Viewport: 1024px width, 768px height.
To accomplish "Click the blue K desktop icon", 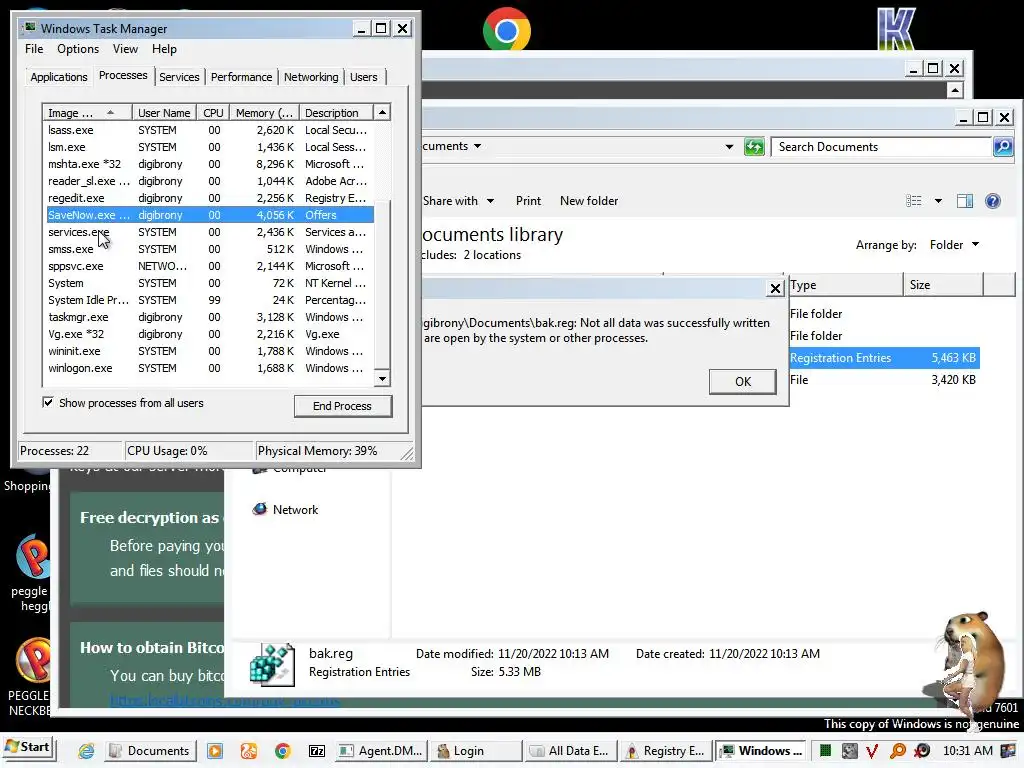I will [896, 29].
